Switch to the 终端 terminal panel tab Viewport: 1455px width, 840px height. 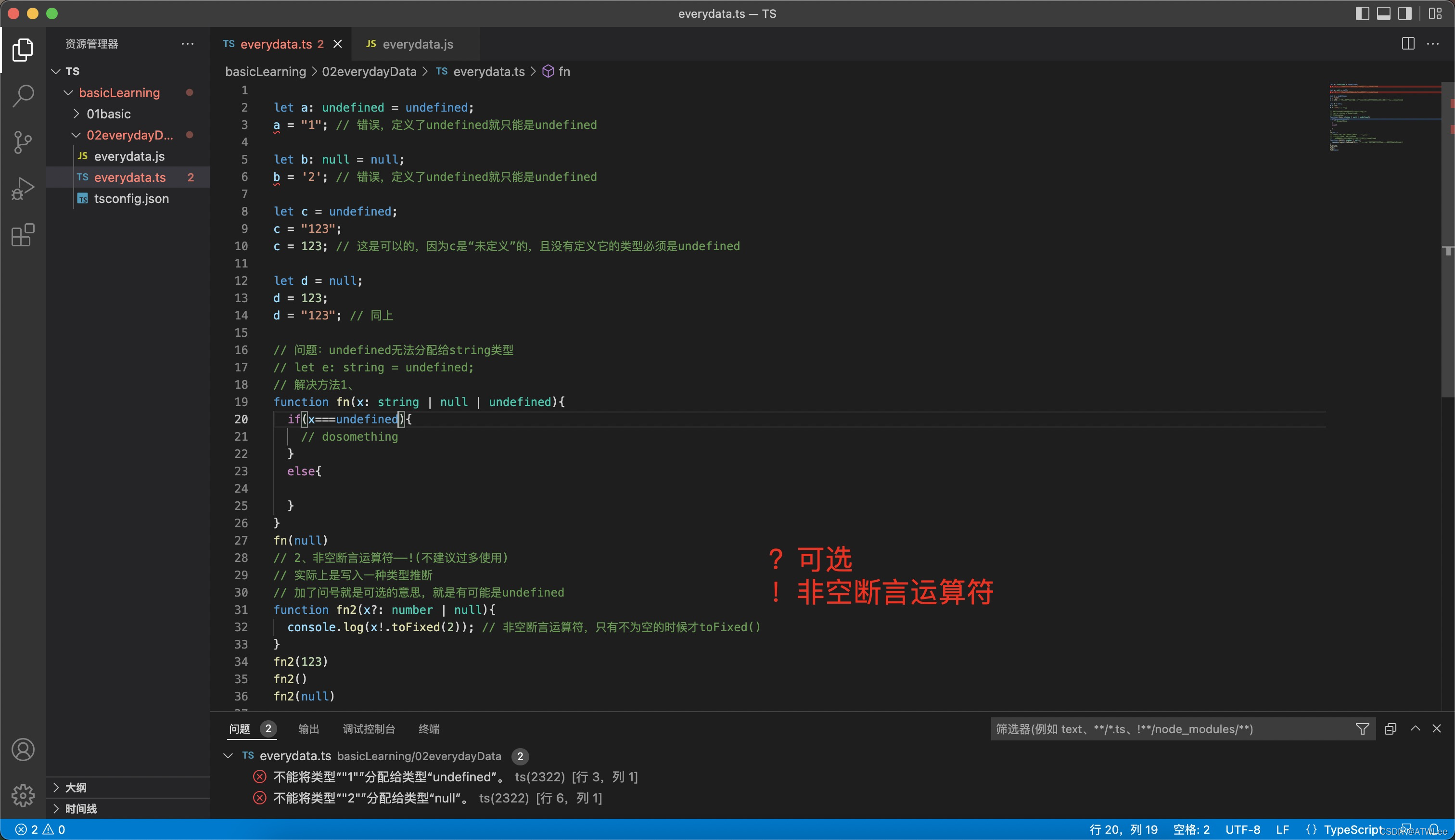click(x=429, y=729)
